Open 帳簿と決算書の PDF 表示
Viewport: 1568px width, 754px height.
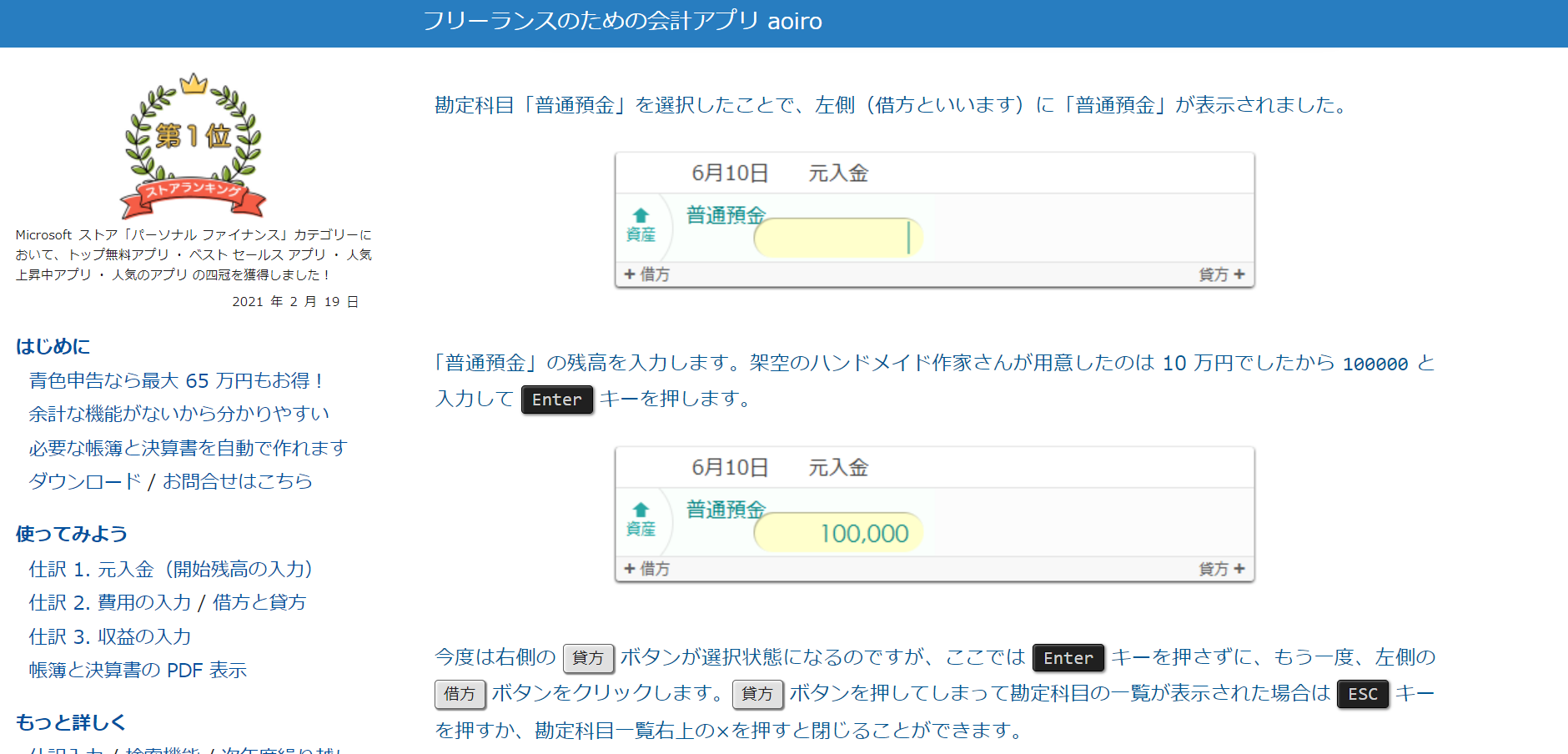(138, 670)
